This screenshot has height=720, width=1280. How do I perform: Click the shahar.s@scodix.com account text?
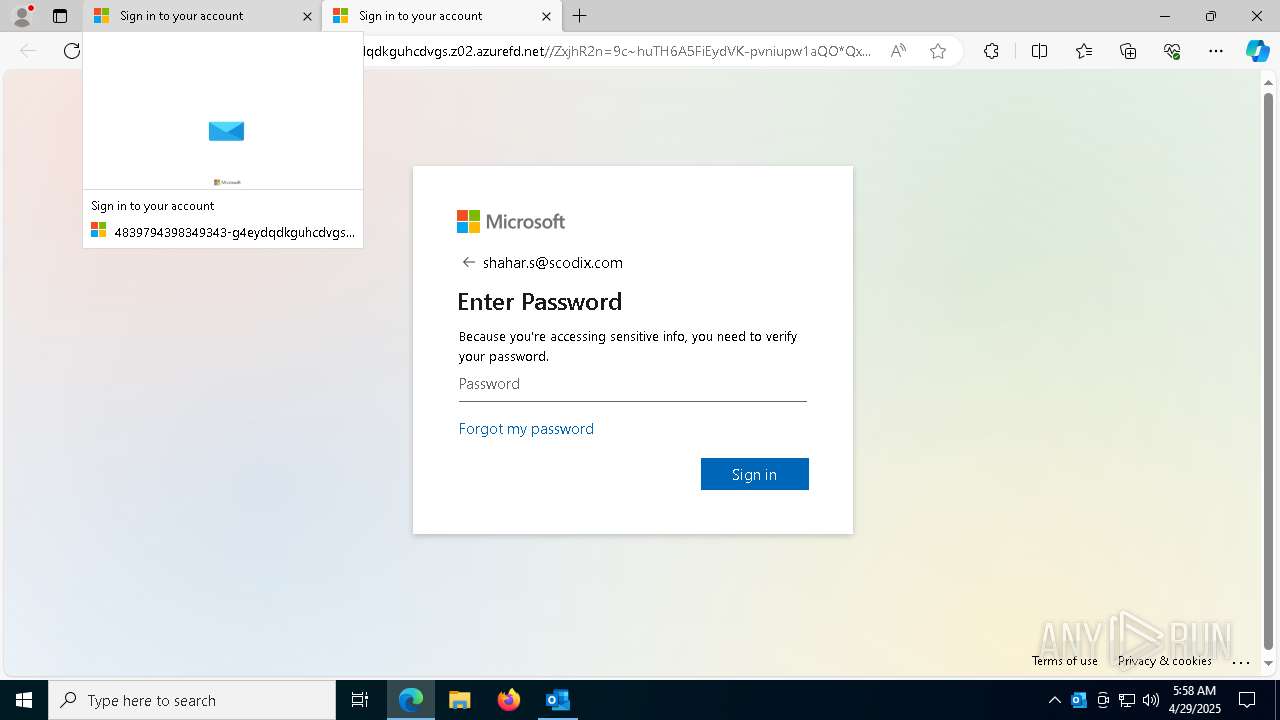click(553, 263)
